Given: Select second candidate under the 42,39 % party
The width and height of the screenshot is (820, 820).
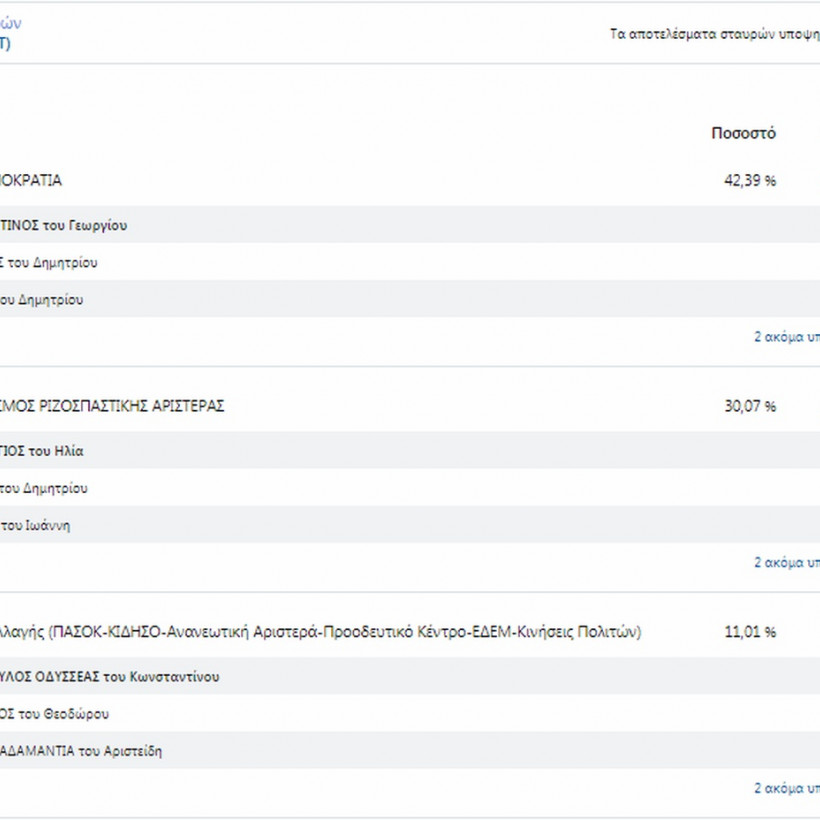Looking at the screenshot, I should click(x=50, y=263).
